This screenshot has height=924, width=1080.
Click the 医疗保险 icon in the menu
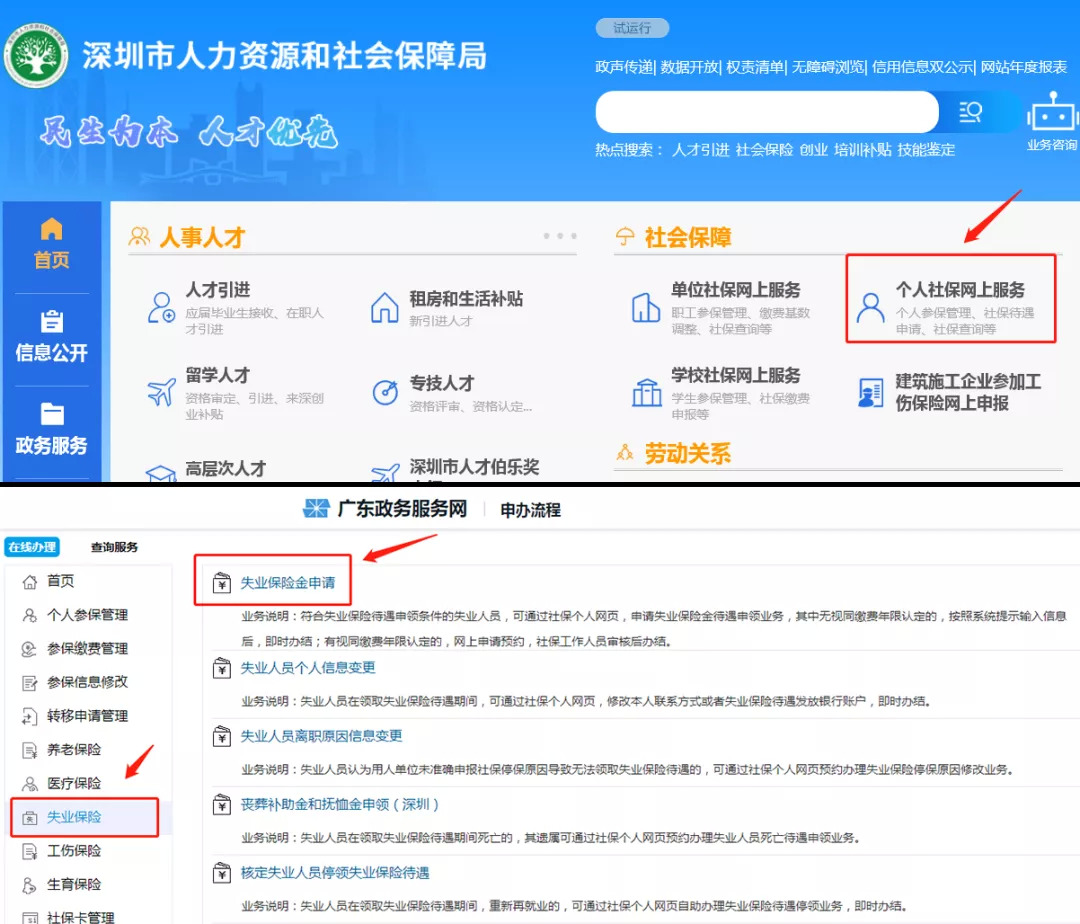(x=30, y=784)
